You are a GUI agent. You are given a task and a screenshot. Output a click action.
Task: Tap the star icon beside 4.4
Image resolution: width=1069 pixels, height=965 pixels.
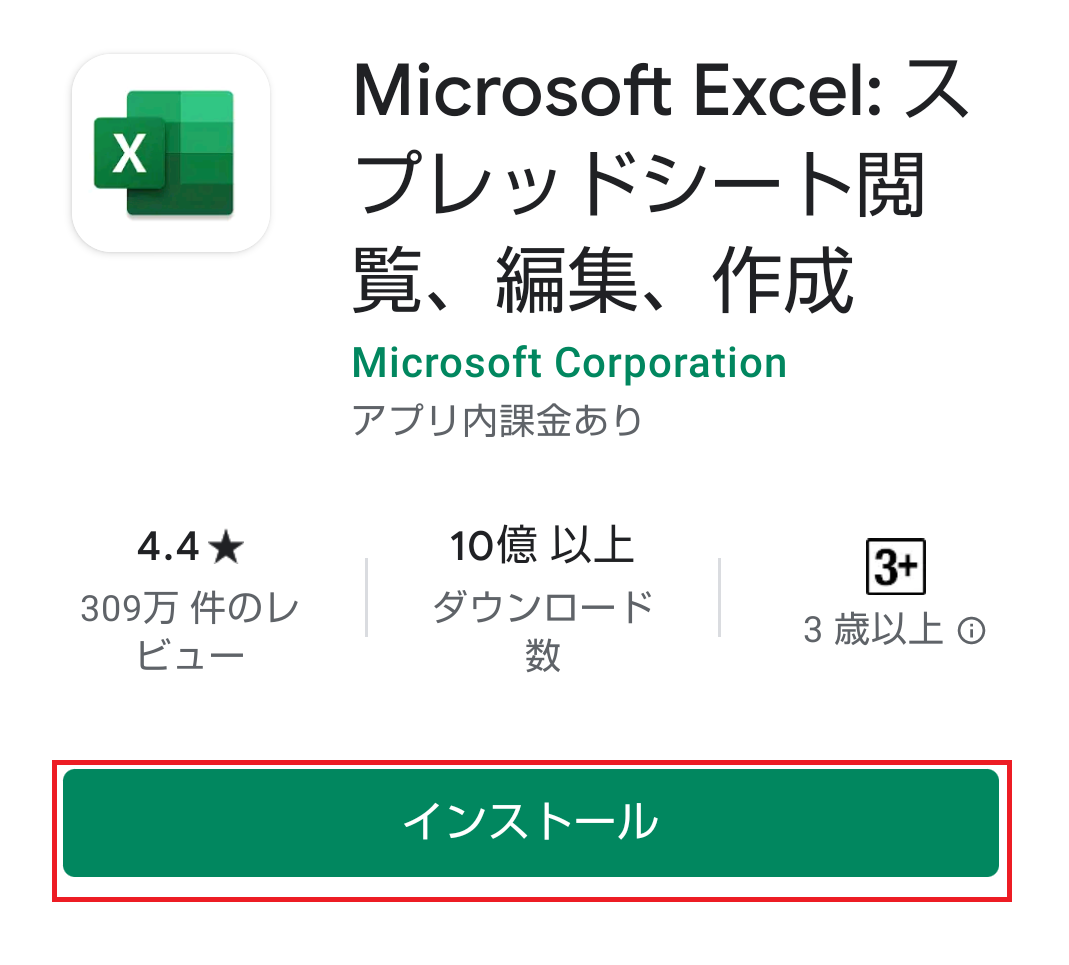(226, 548)
